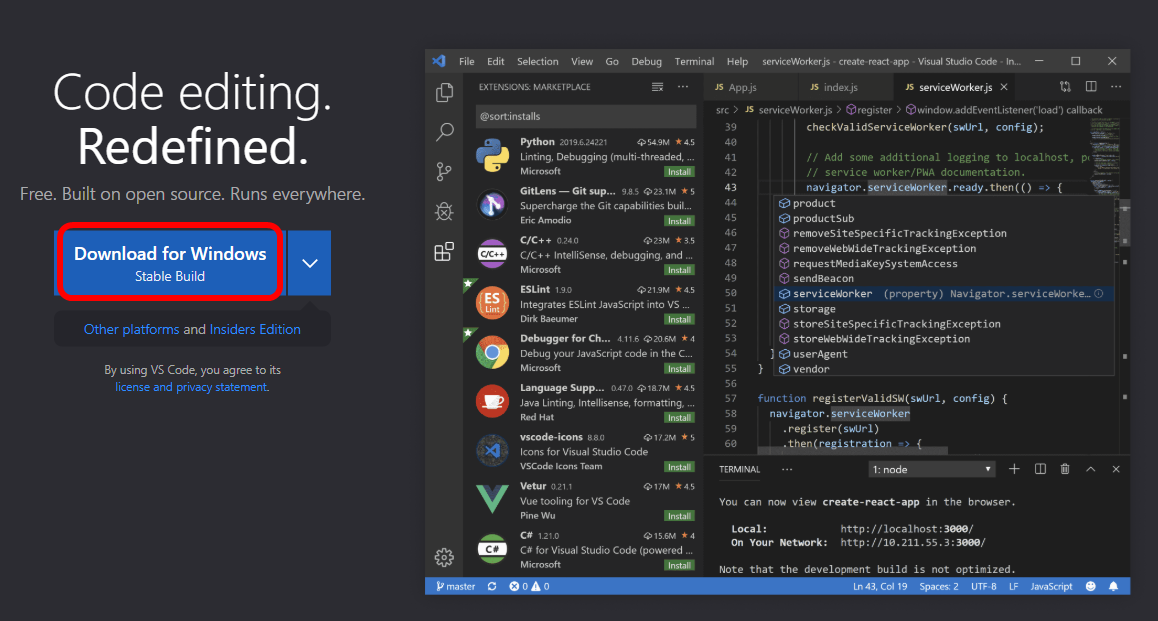Open the Explorer icon in activity bar
Screen dimensions: 1158x621
pos(445,92)
